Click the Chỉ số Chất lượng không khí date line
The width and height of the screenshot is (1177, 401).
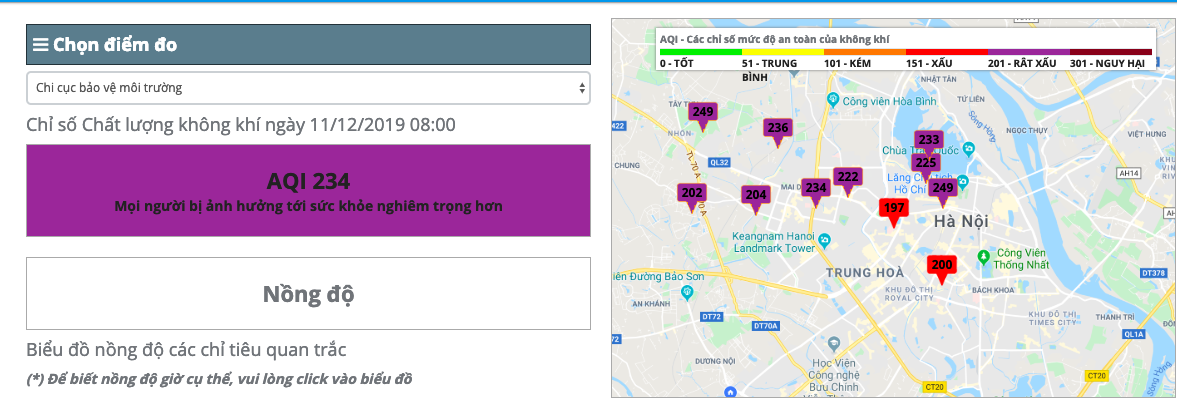pyautogui.click(x=240, y=125)
